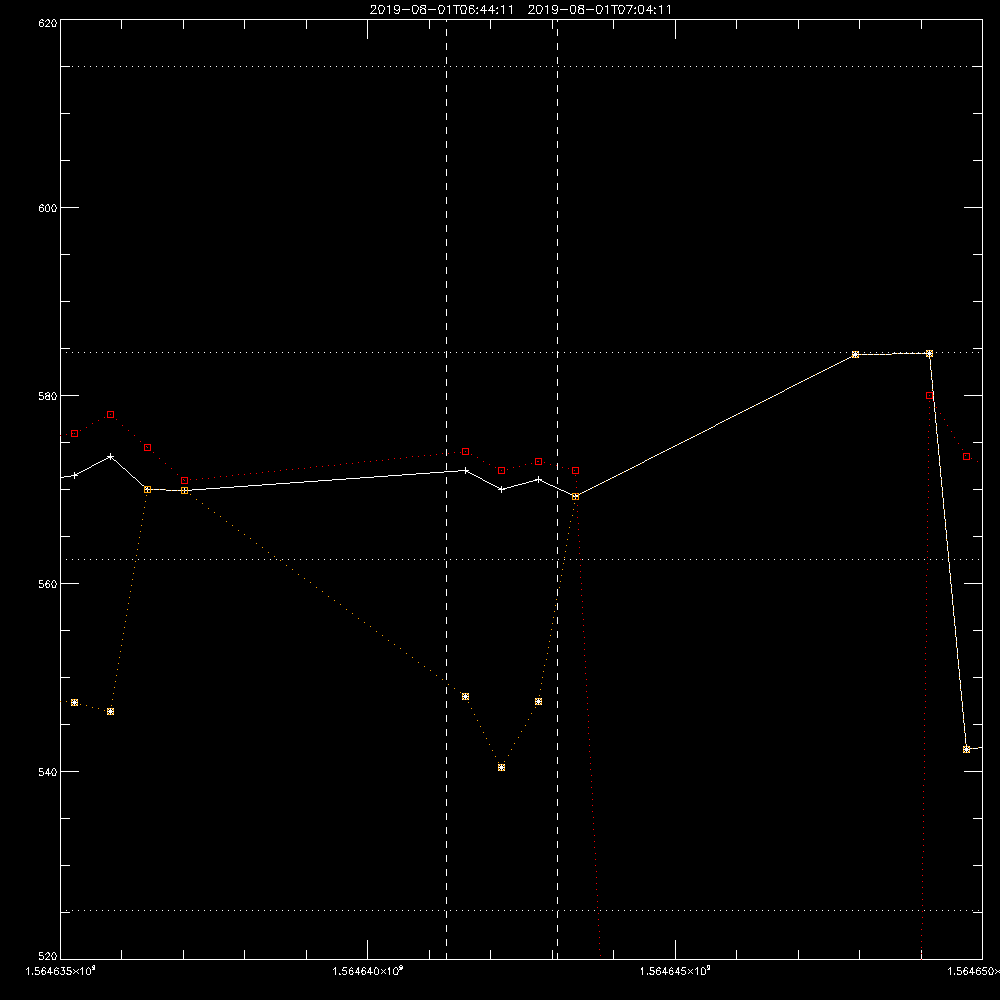Click the start timestamp 2019-08-01T06:44:11 in title

pos(441,10)
